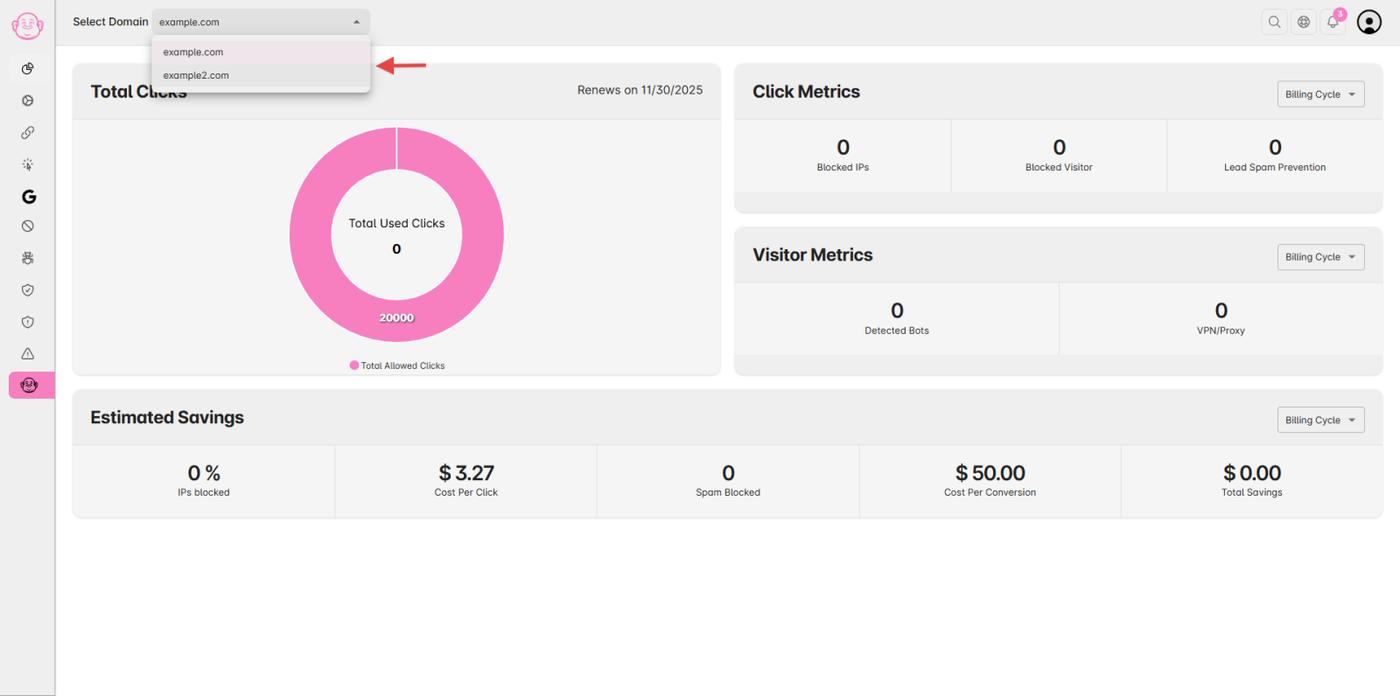The width and height of the screenshot is (1400, 696).
Task: Open the pie chart dashboard icon
Action: point(28,68)
